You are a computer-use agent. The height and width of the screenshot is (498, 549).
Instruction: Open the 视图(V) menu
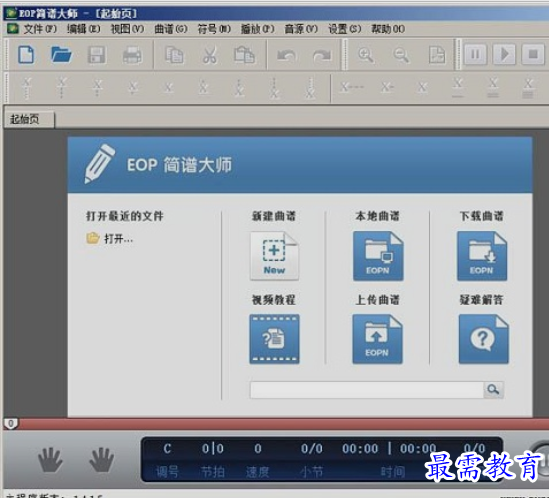(x=127, y=29)
